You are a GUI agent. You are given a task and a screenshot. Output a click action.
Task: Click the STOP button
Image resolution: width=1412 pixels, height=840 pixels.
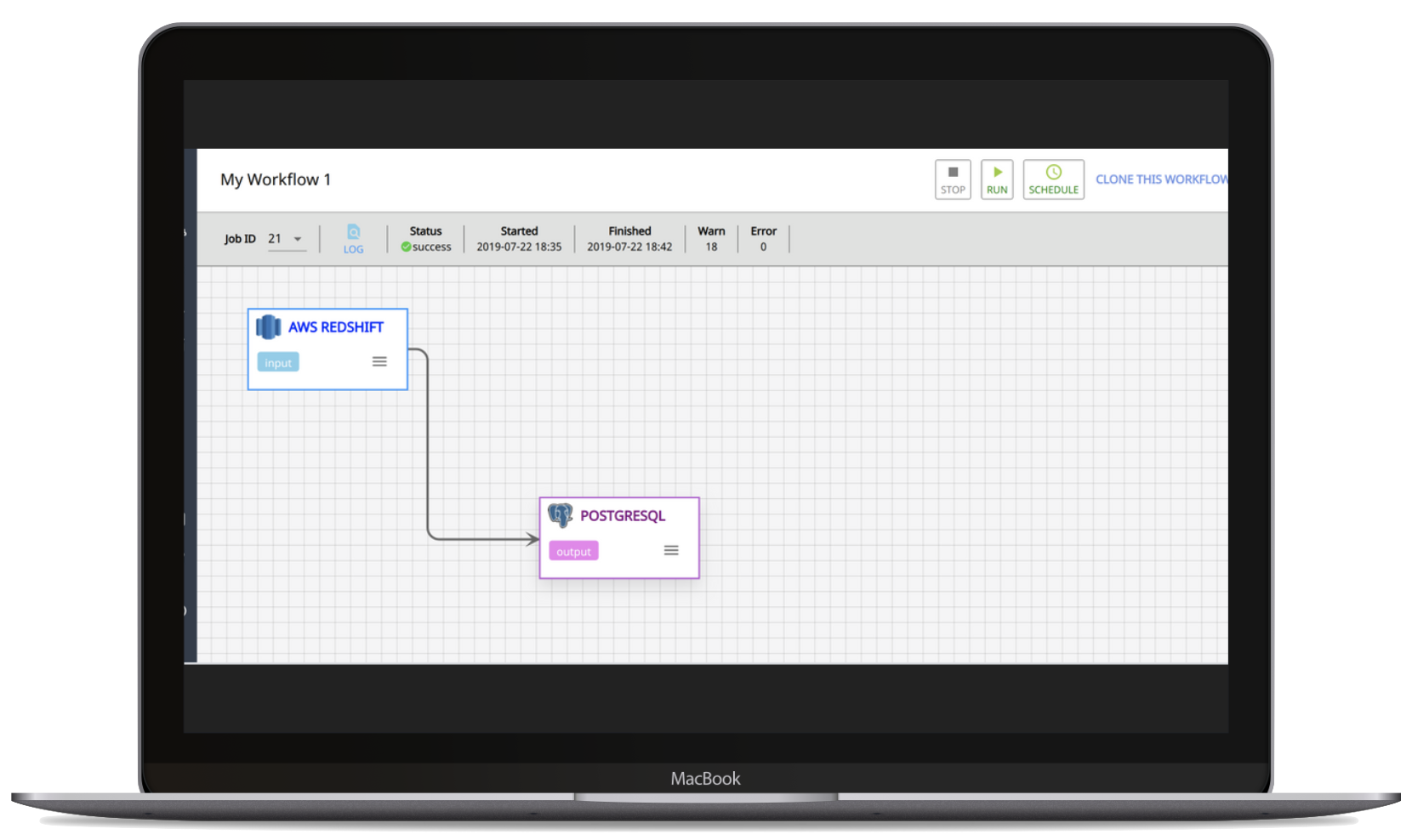pyautogui.click(x=953, y=179)
